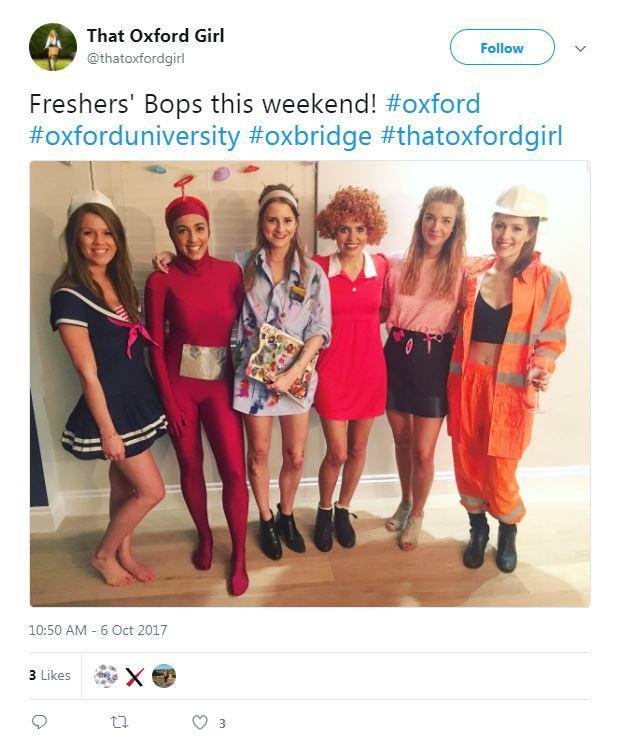Click the like count beside heart

(222, 723)
